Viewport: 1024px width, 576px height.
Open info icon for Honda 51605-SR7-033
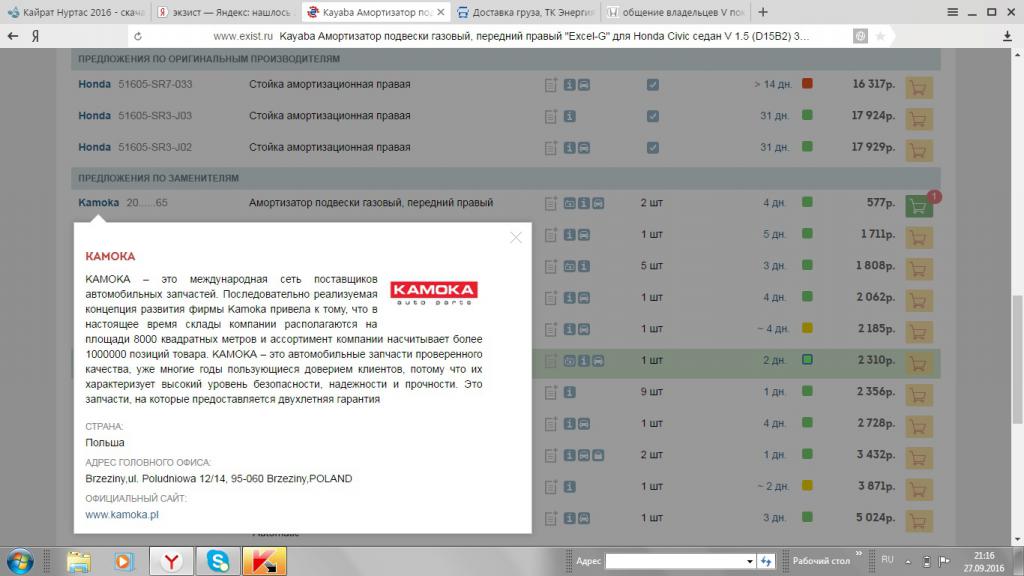(x=569, y=84)
